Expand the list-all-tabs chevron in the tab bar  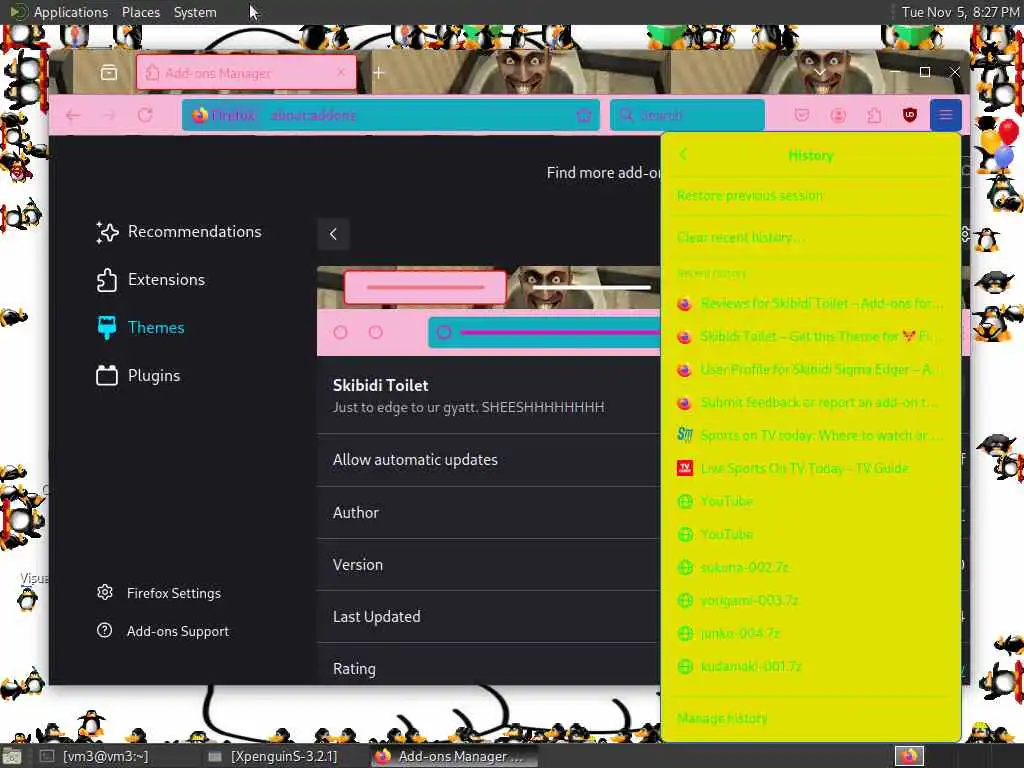[820, 72]
